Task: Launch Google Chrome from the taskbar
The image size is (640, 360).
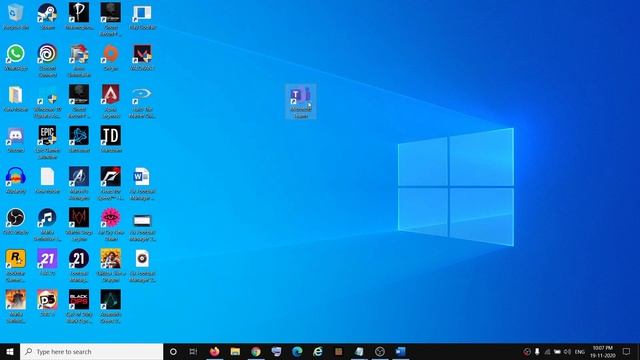Action: click(x=256, y=351)
